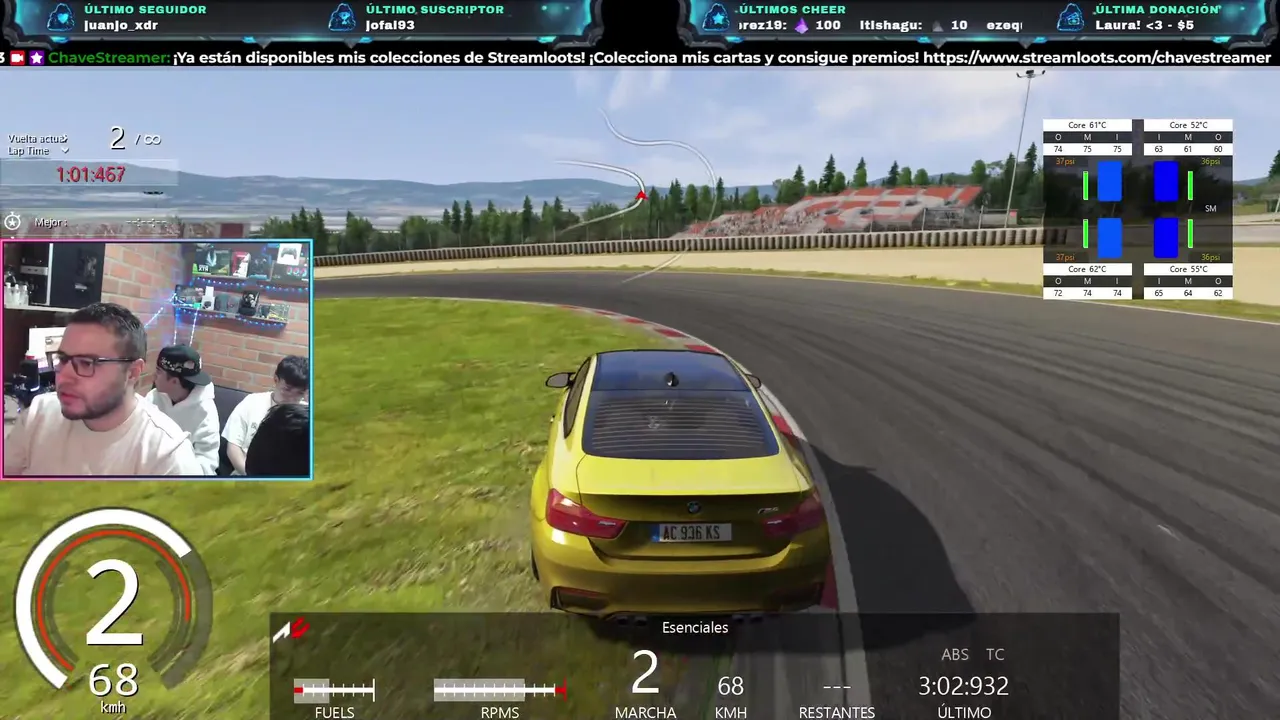Click the purple star icon in ticker
Image resolution: width=1280 pixels, height=720 pixels.
pyautogui.click(x=37, y=58)
